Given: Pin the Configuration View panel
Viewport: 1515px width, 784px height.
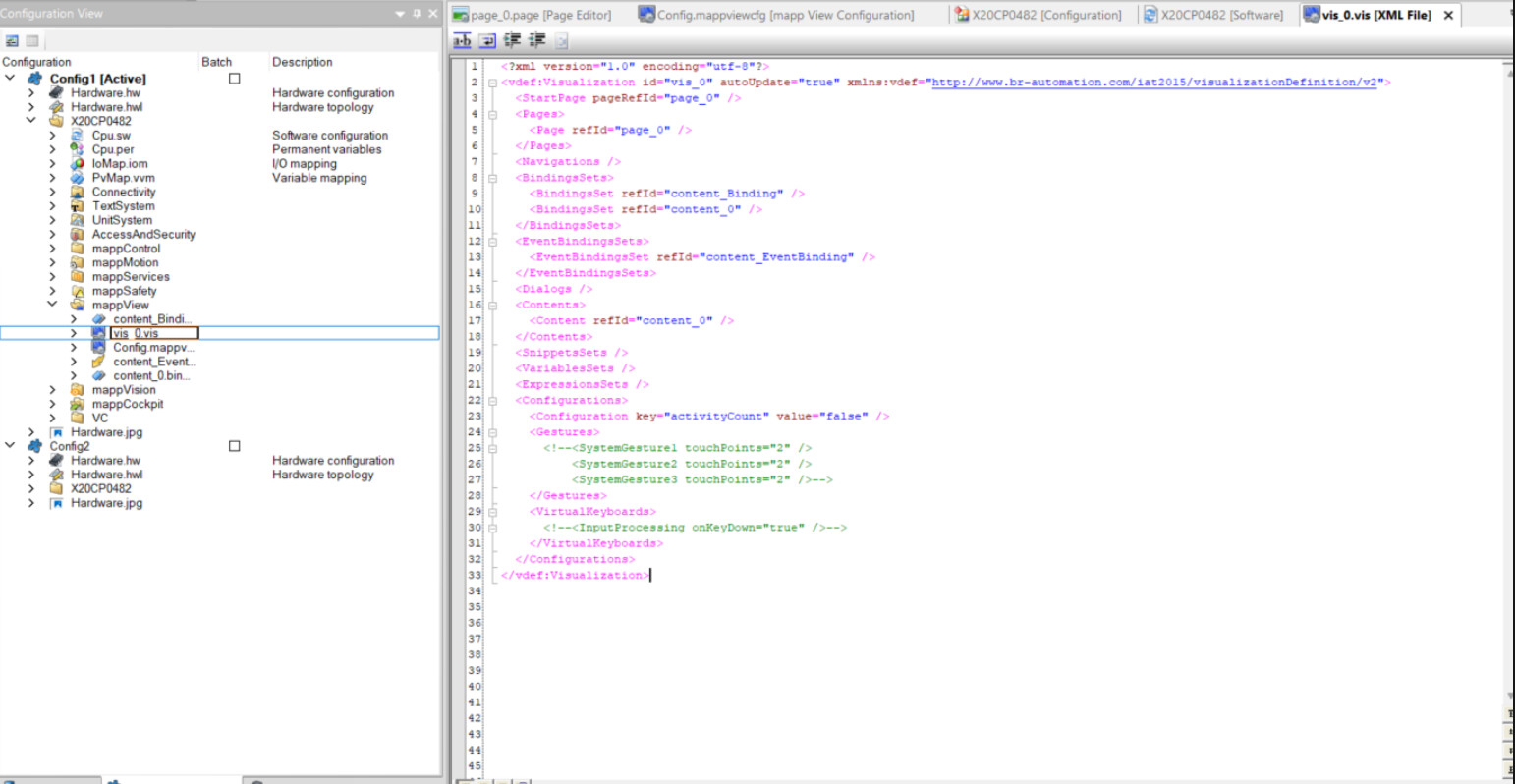Looking at the screenshot, I should pyautogui.click(x=417, y=14).
